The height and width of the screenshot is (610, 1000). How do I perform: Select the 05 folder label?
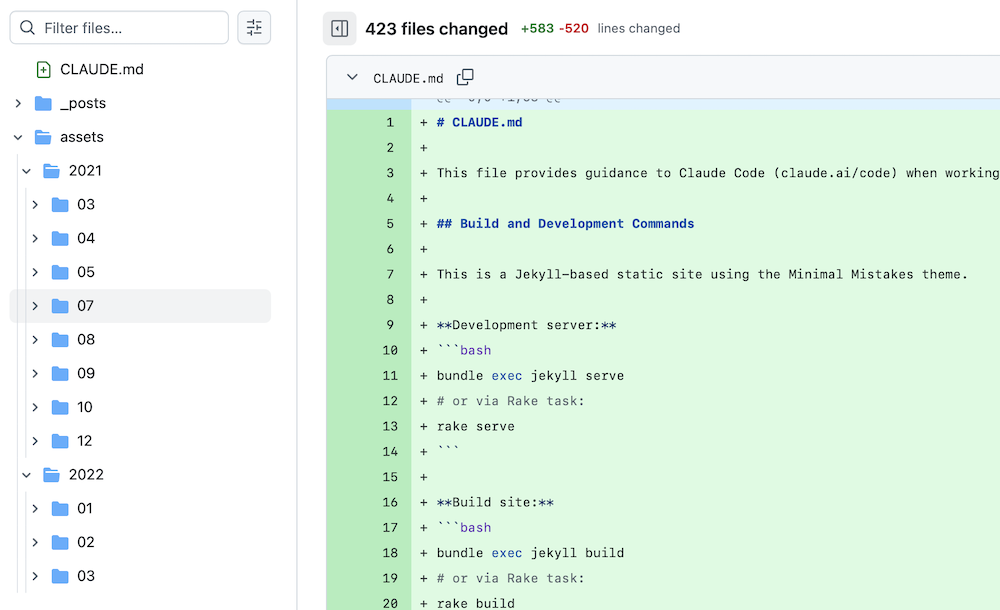(86, 272)
